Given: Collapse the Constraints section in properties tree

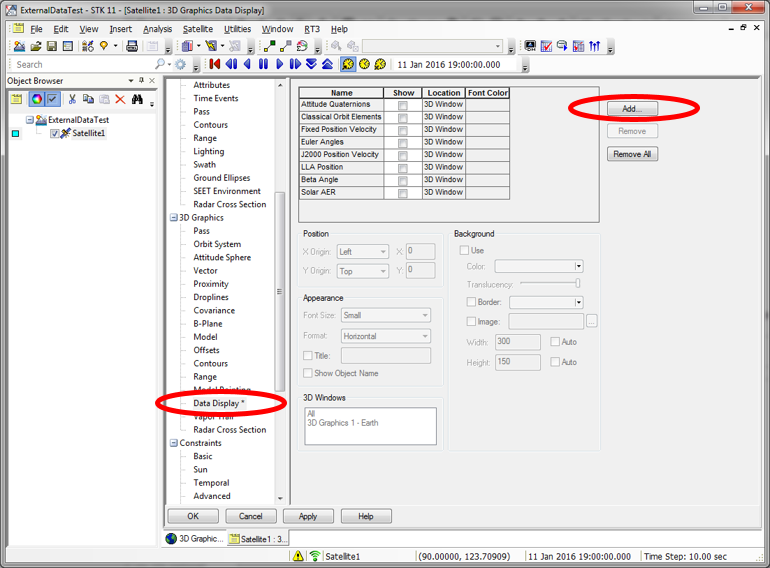Looking at the screenshot, I should 172,443.
